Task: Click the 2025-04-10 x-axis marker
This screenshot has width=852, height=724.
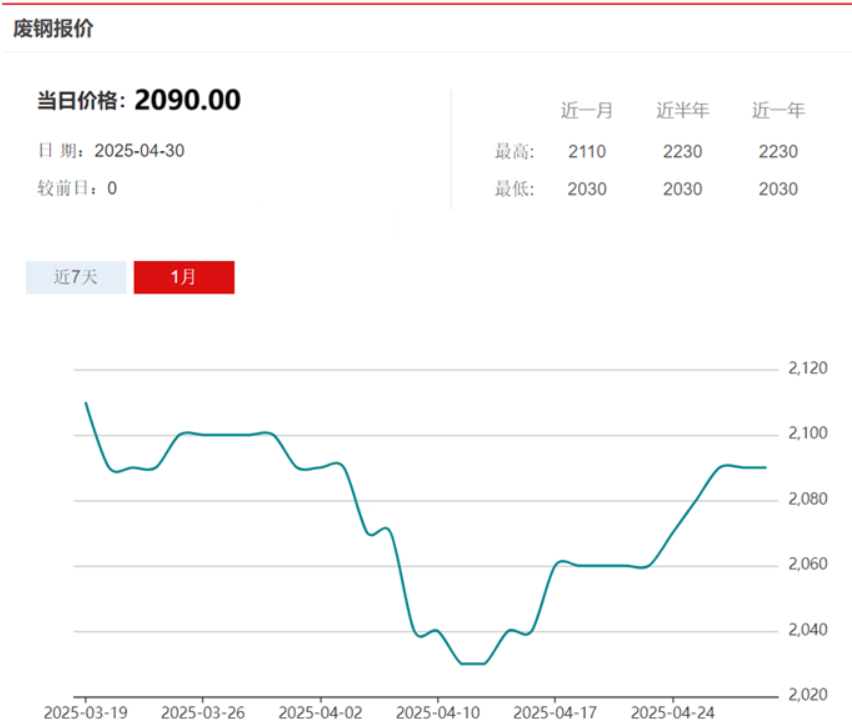Action: coord(438,713)
